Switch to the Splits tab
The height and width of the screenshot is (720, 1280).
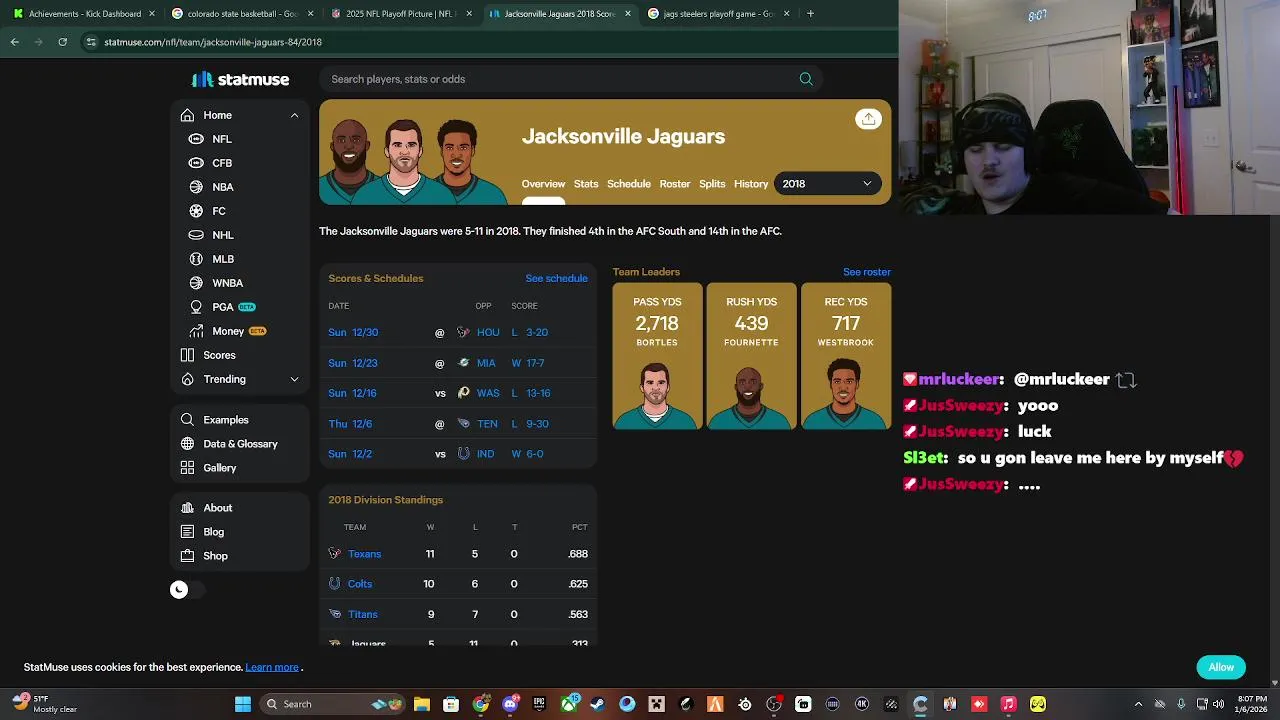point(712,184)
